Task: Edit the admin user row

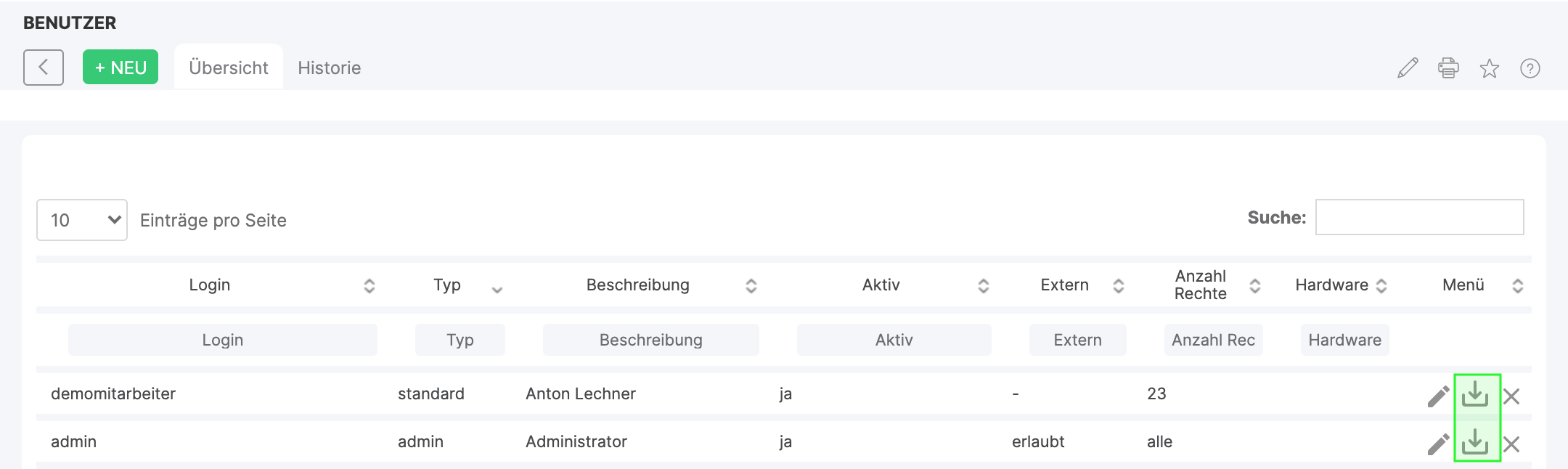Action: click(x=1437, y=444)
